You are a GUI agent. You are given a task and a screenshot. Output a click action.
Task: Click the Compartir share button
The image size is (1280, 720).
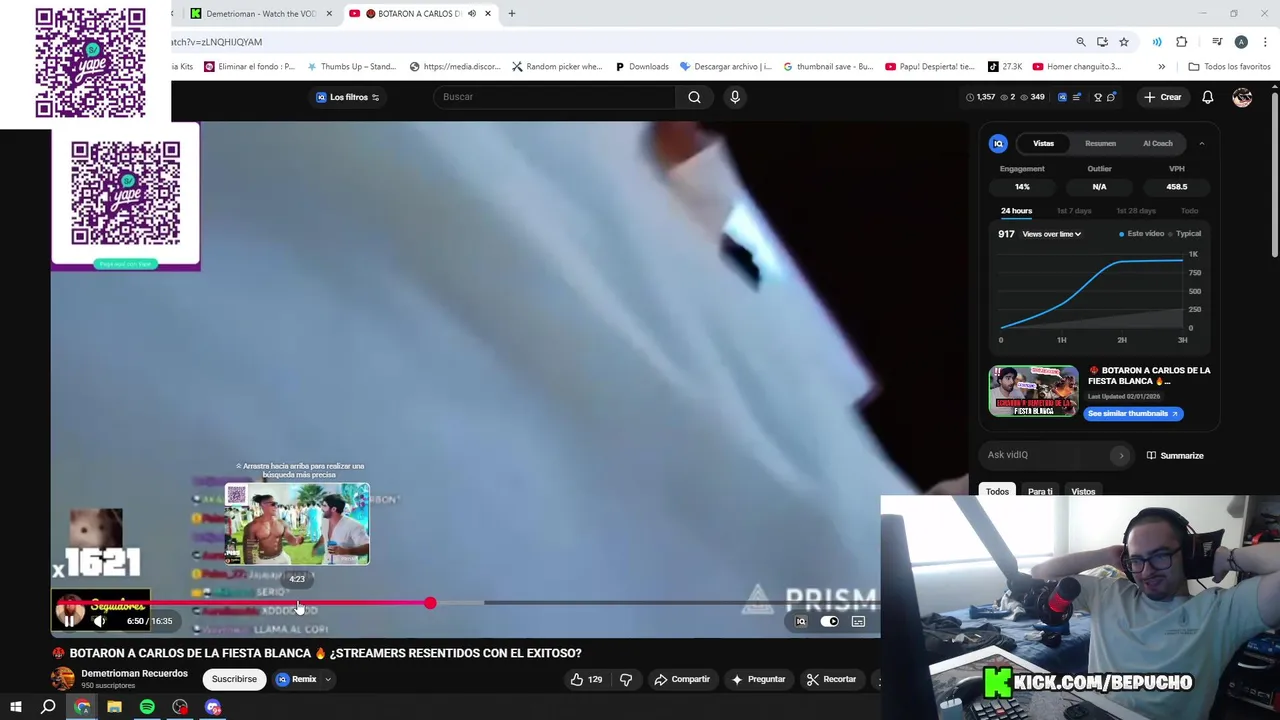pyautogui.click(x=682, y=679)
